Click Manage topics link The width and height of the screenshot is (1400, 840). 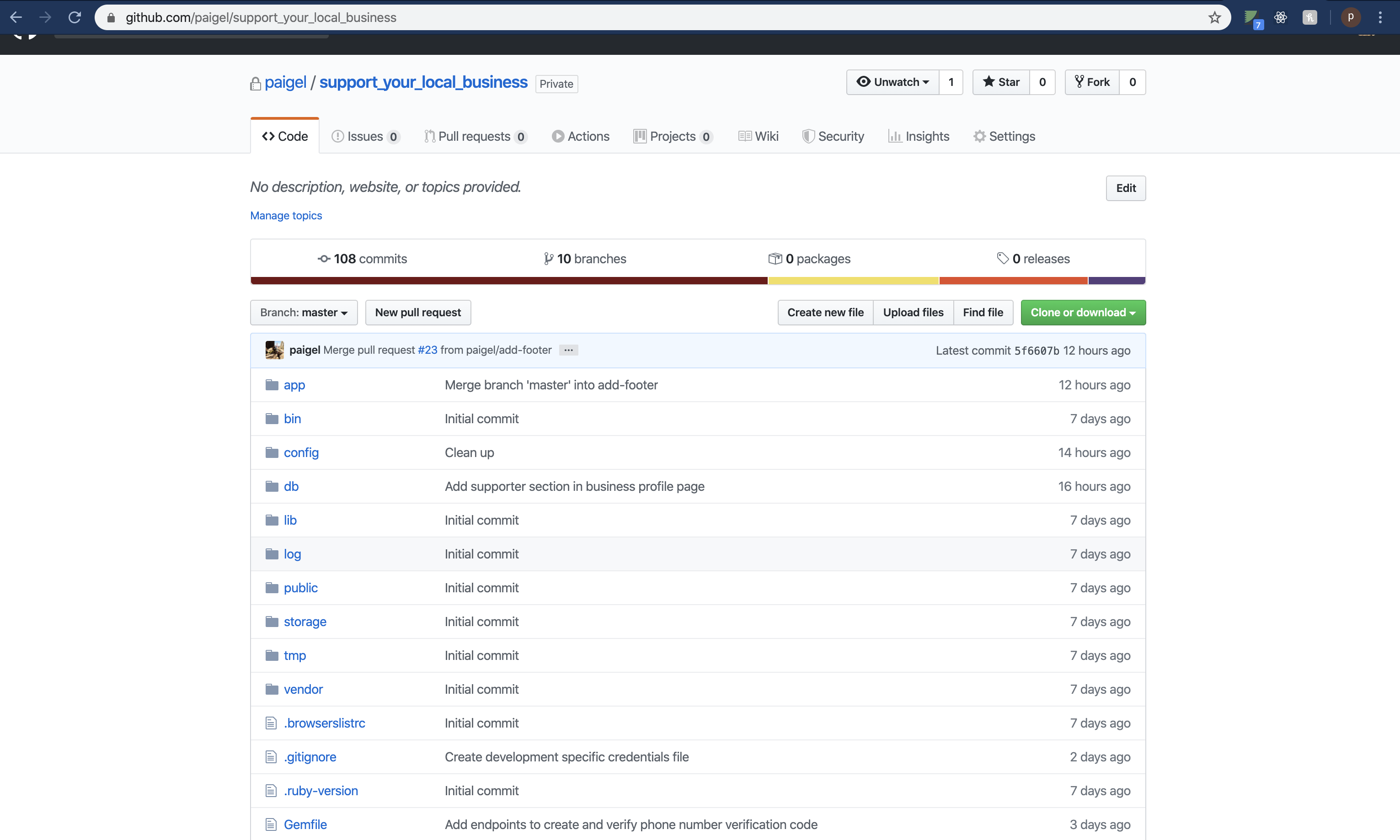286,216
